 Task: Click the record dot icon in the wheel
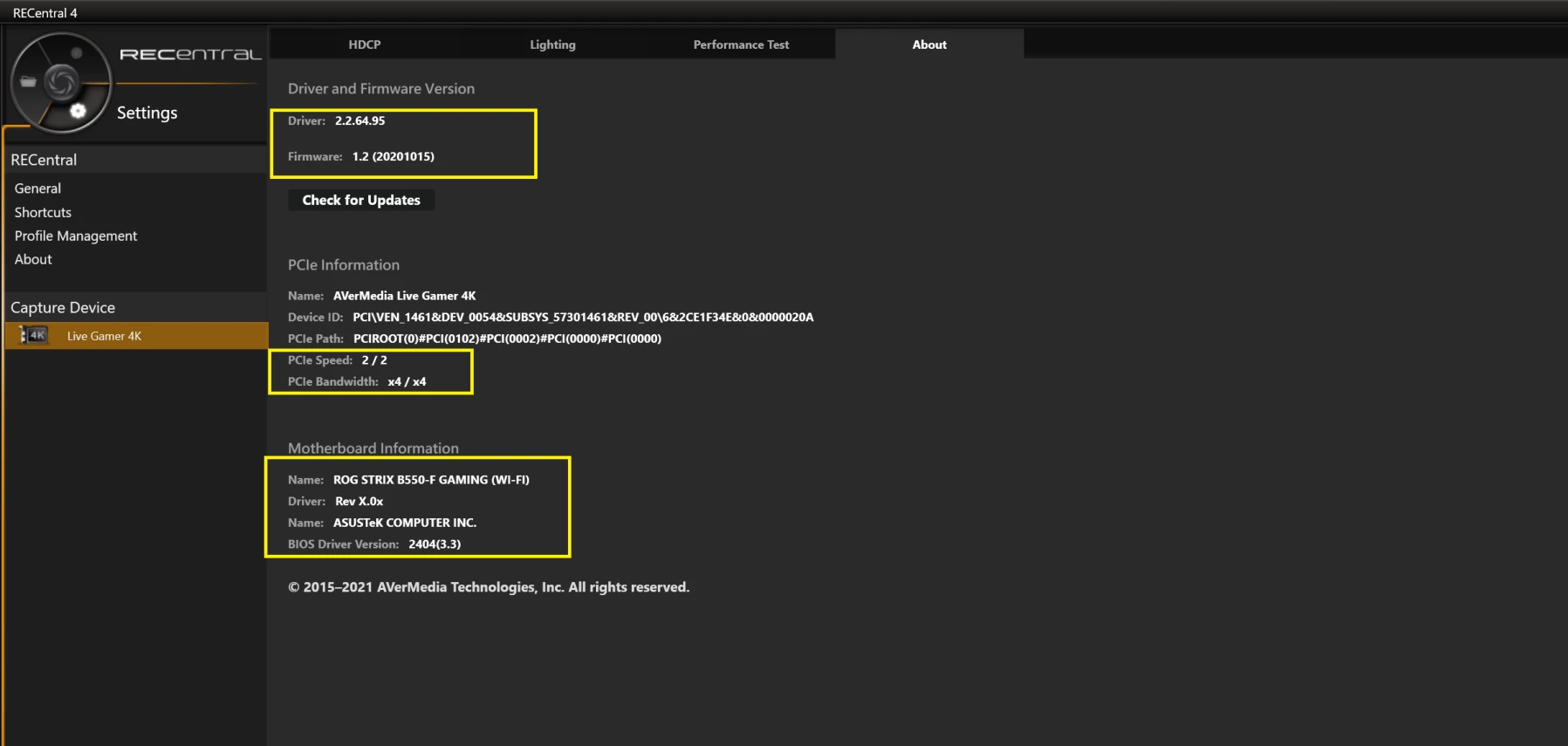pos(77,53)
